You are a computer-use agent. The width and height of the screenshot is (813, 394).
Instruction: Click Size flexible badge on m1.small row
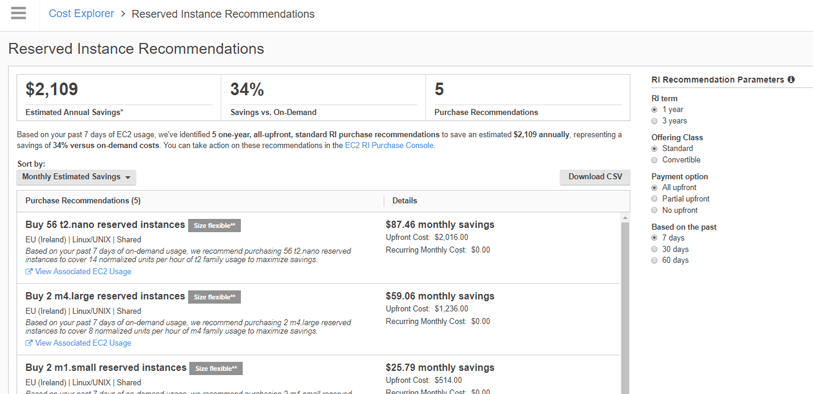(x=216, y=369)
